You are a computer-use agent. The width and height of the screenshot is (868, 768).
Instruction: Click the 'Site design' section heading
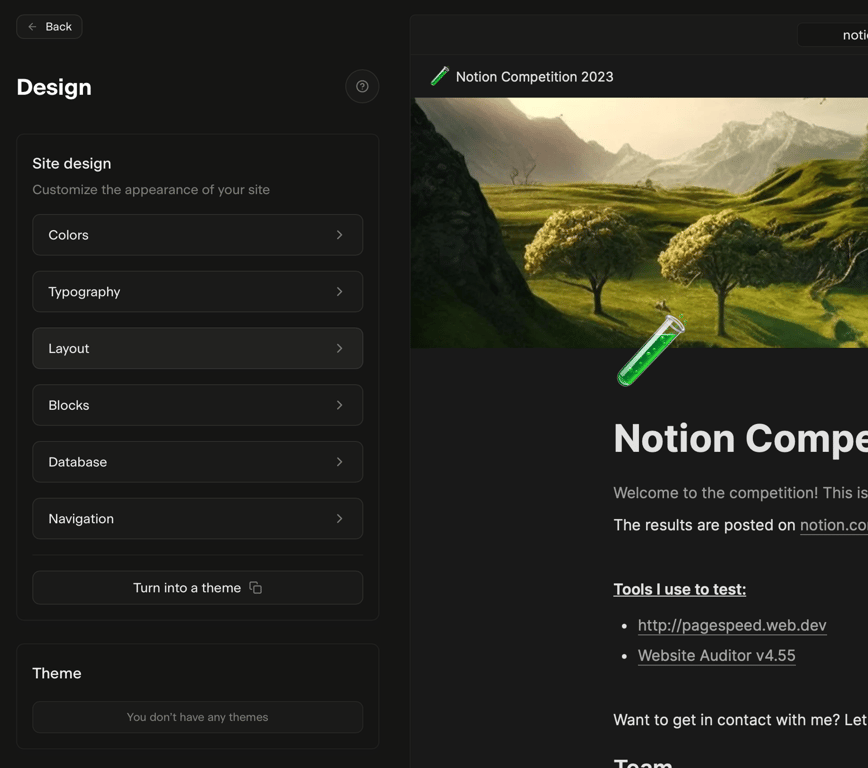point(71,163)
